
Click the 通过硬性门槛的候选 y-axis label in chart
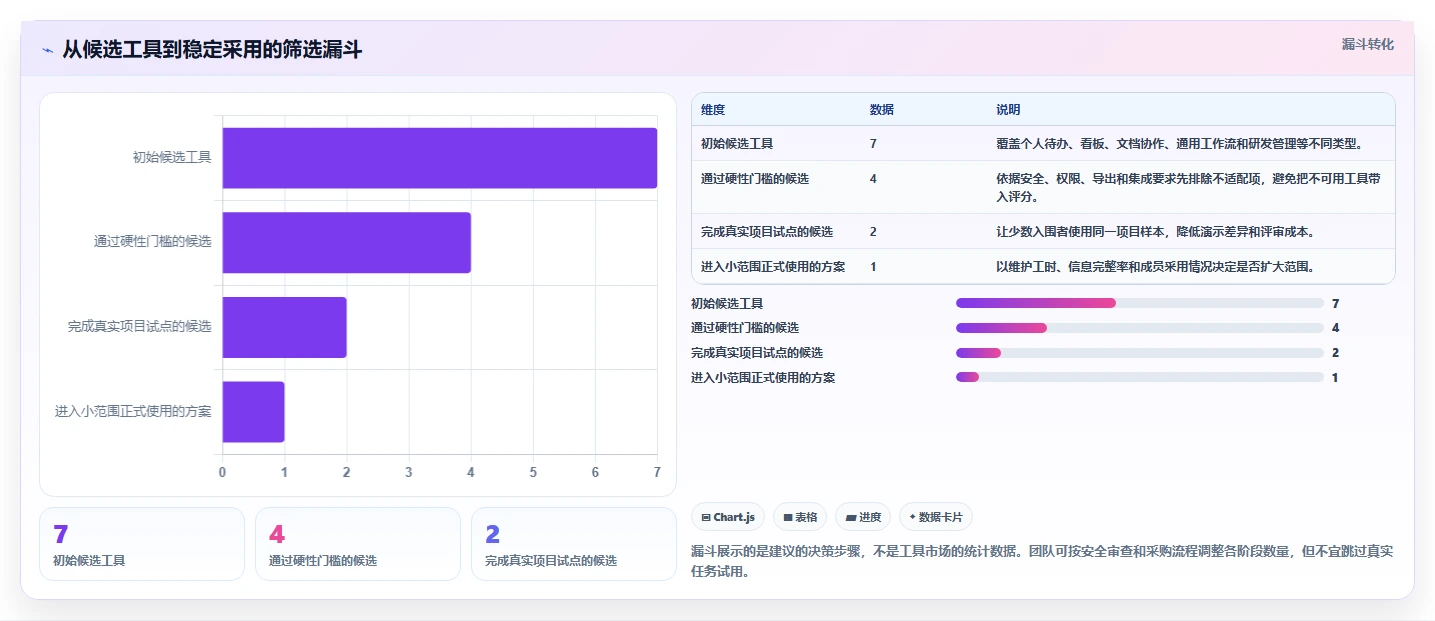click(x=153, y=242)
